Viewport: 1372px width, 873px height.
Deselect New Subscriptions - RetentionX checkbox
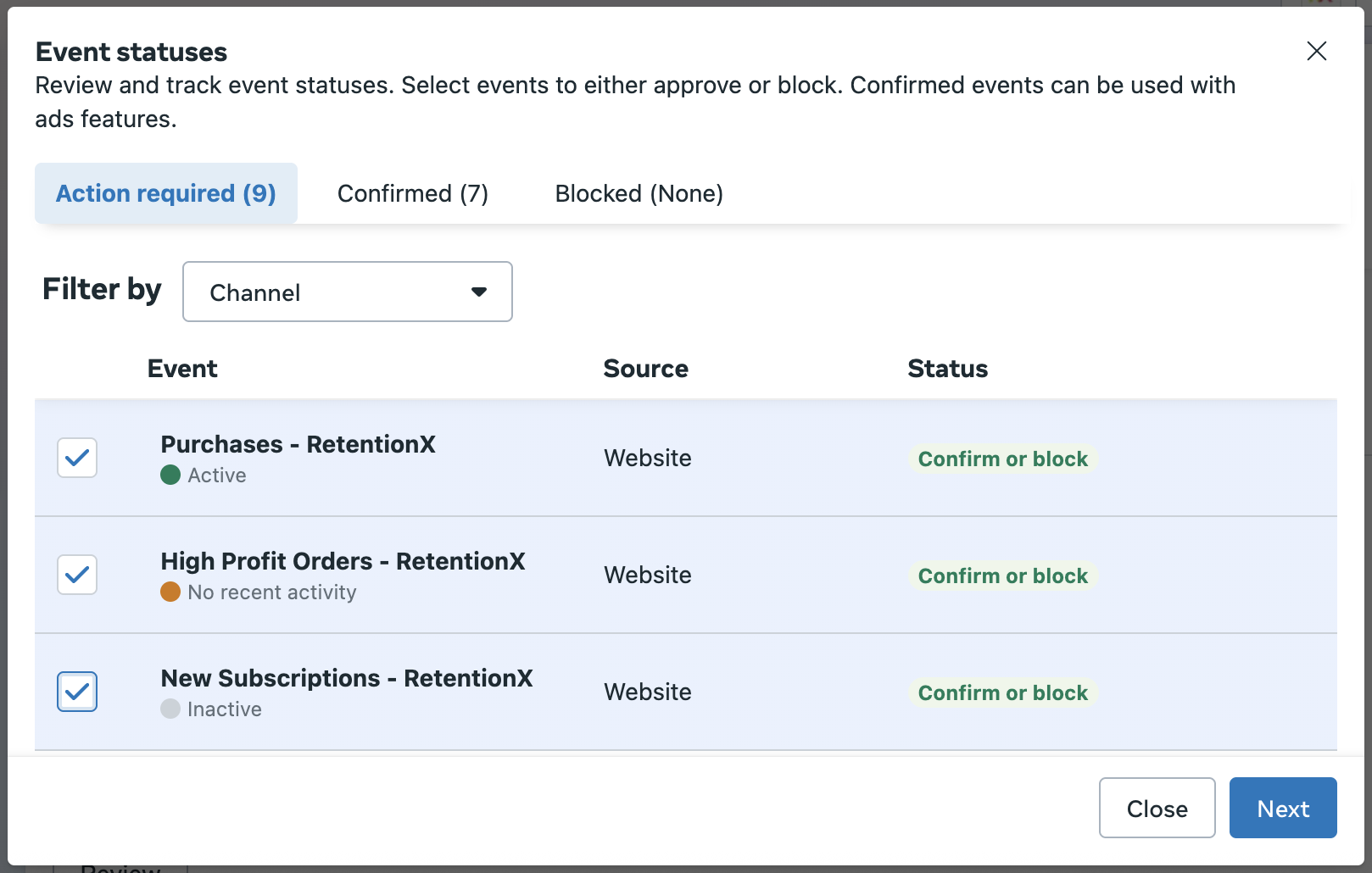77,692
